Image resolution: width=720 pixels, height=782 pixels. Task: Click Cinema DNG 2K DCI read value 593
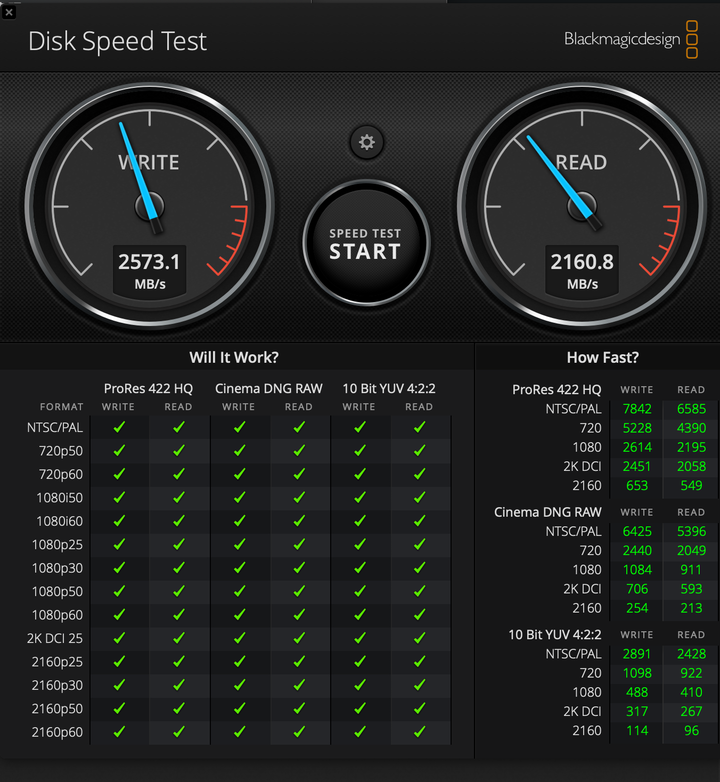691,589
